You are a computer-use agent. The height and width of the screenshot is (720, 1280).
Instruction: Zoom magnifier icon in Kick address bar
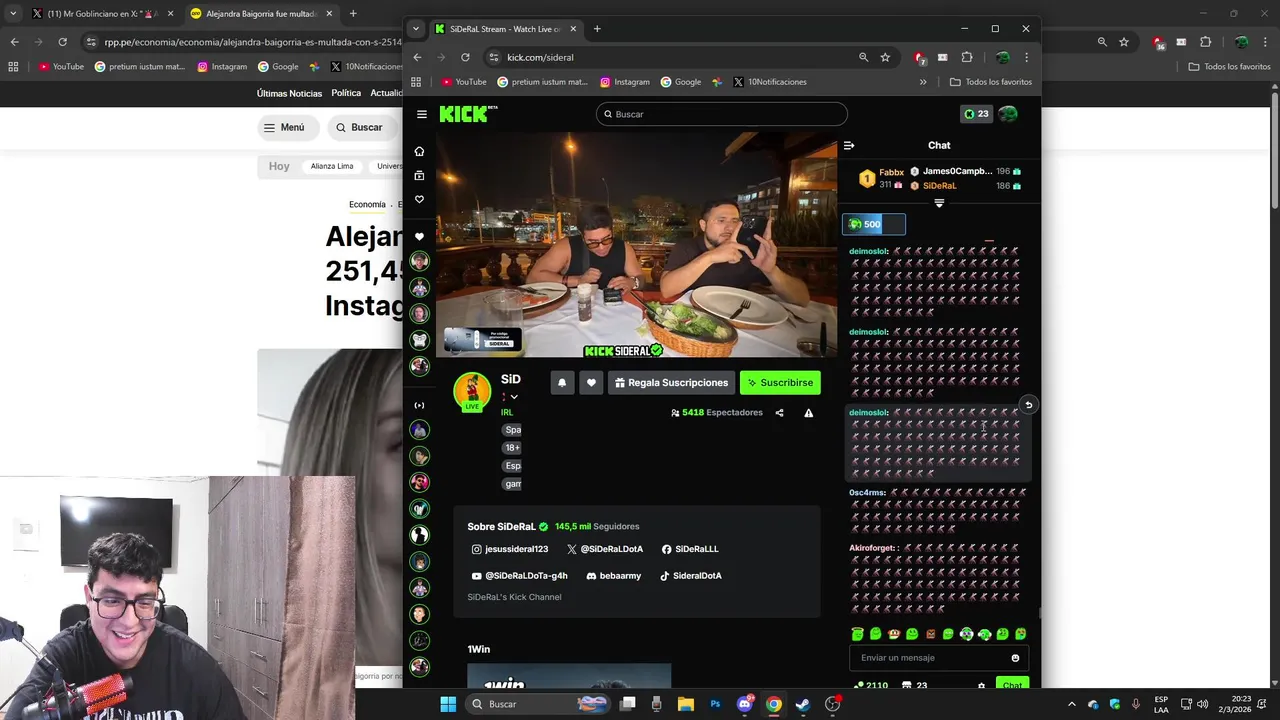(x=863, y=57)
